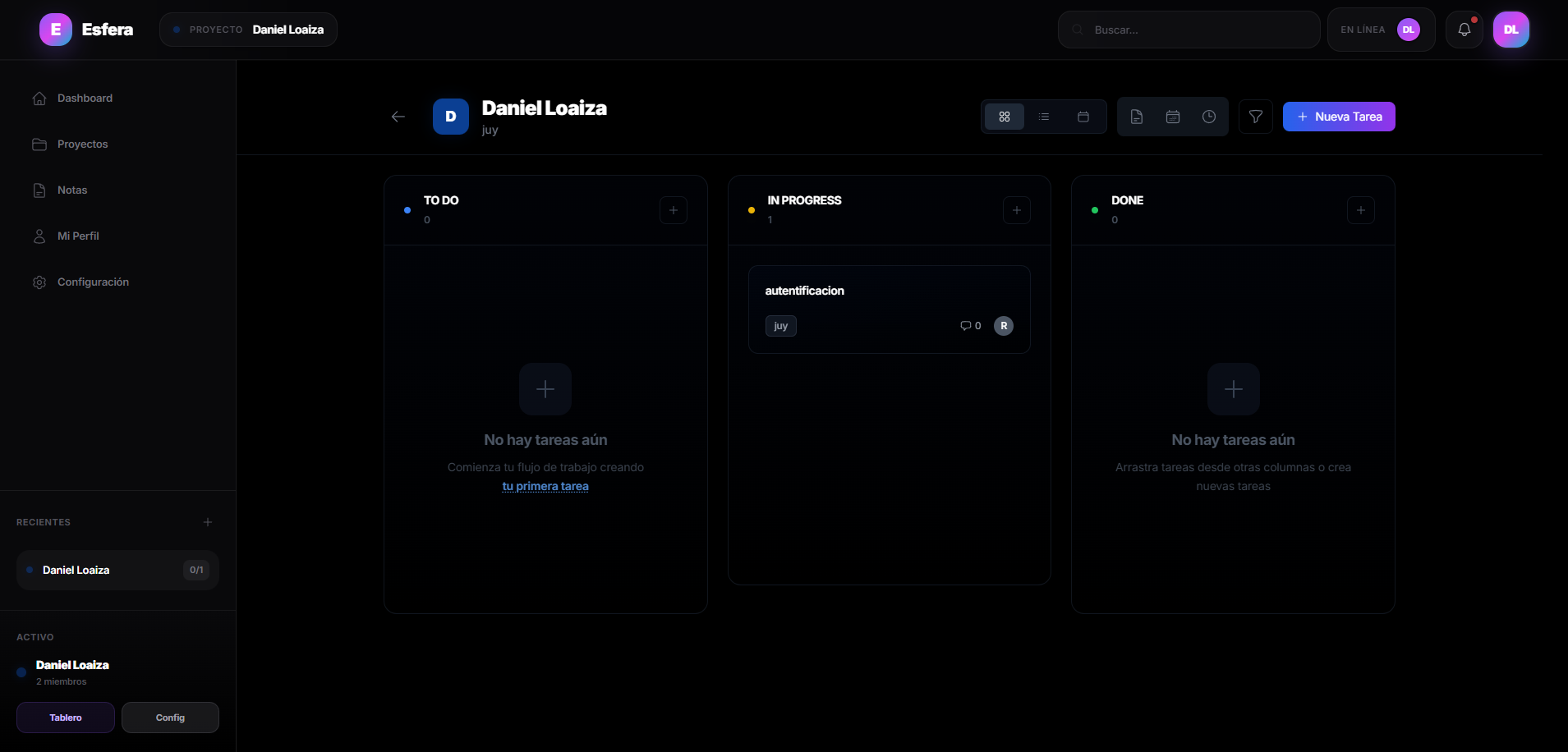Viewport: 1568px width, 752px height.
Task: Select the grid board view icon
Action: [x=1005, y=117]
